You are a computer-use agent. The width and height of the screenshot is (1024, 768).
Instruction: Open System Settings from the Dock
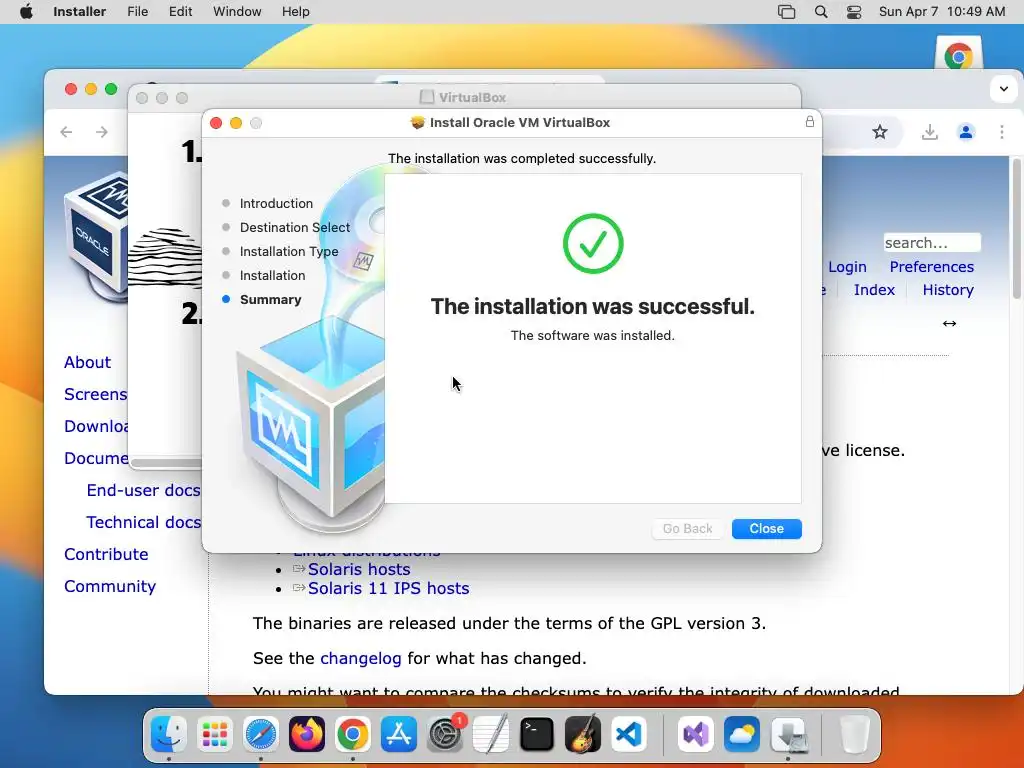tap(445, 734)
